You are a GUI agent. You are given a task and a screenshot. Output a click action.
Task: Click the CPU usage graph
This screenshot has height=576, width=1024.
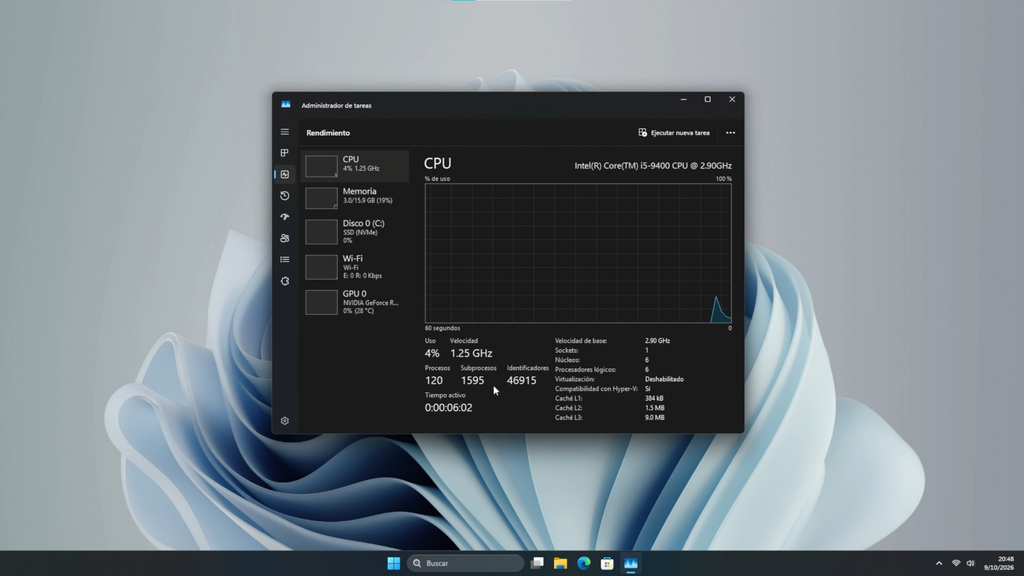click(578, 253)
